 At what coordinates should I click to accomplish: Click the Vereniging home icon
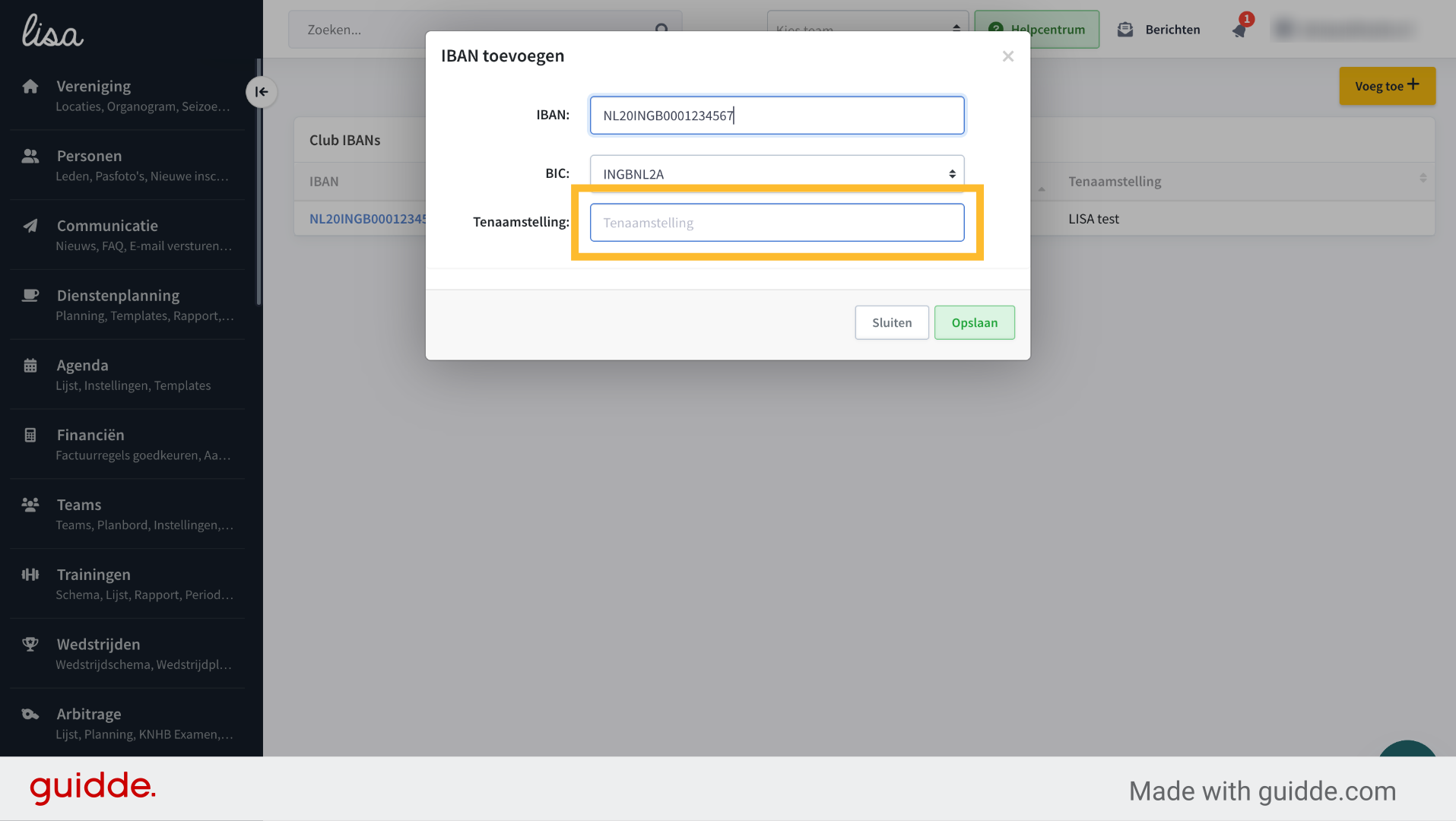(30, 86)
